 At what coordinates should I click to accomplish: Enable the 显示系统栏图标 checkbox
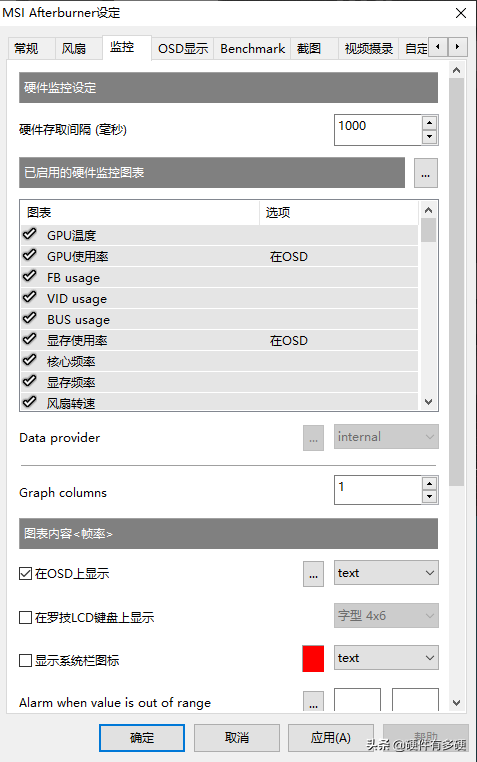tap(25, 660)
